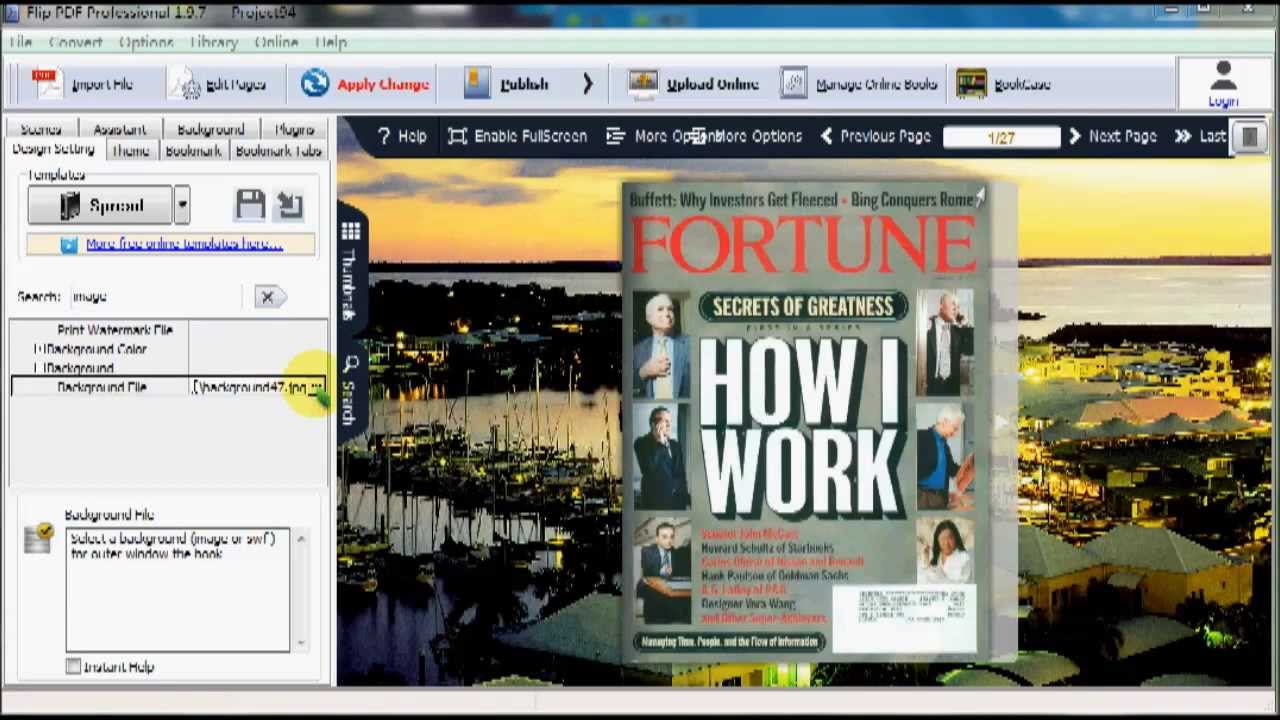Open Manage Online Books
Viewport: 1280px width, 720px height.
pos(860,84)
